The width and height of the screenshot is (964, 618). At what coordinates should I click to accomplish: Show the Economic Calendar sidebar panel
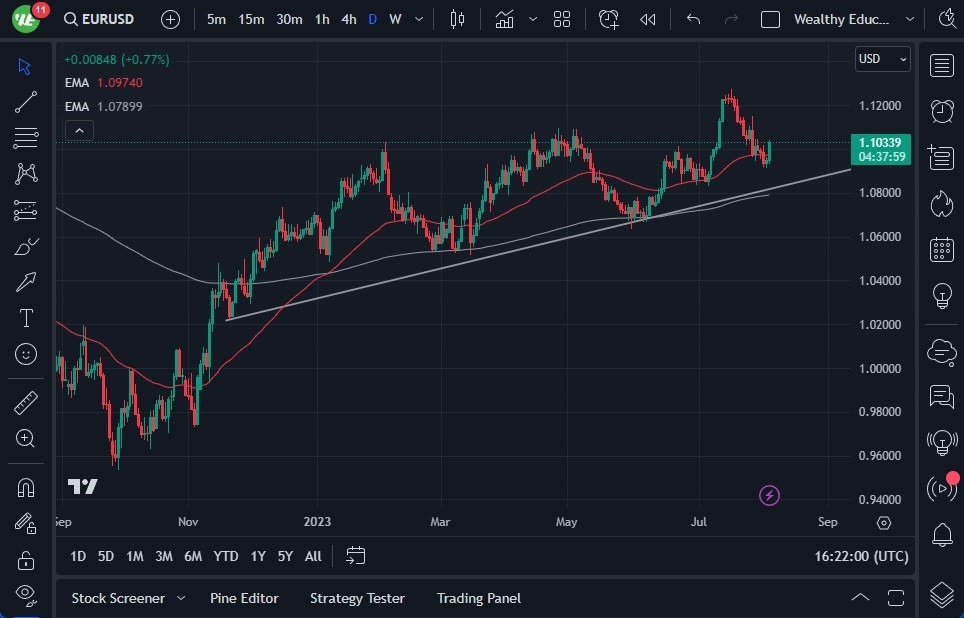coord(941,249)
